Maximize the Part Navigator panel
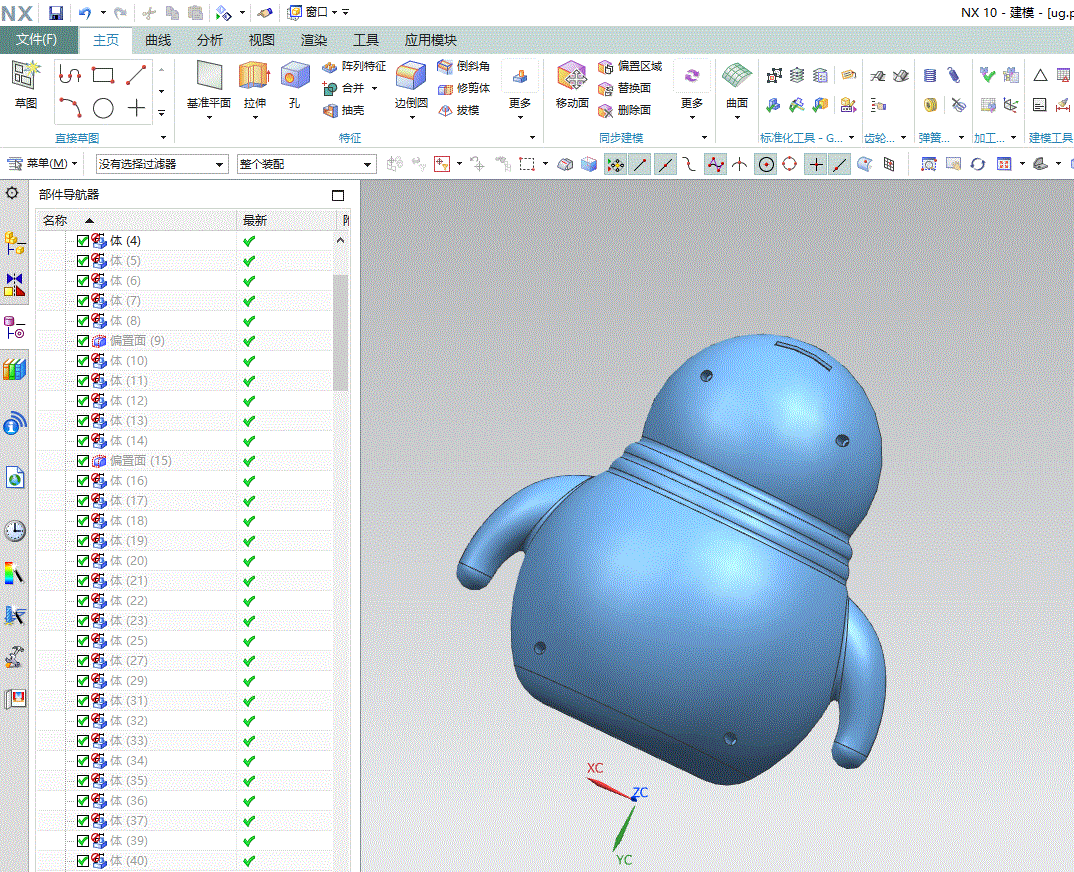This screenshot has height=872, width=1074. (x=338, y=195)
